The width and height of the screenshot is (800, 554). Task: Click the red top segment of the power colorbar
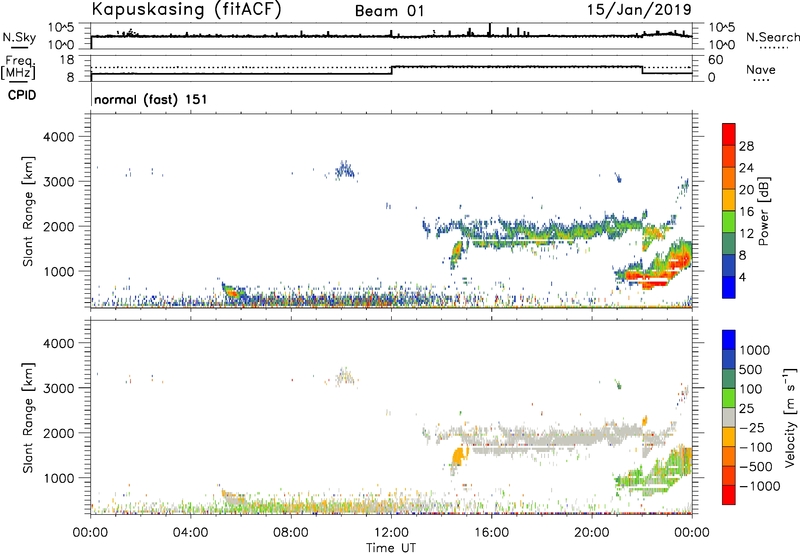729,134
